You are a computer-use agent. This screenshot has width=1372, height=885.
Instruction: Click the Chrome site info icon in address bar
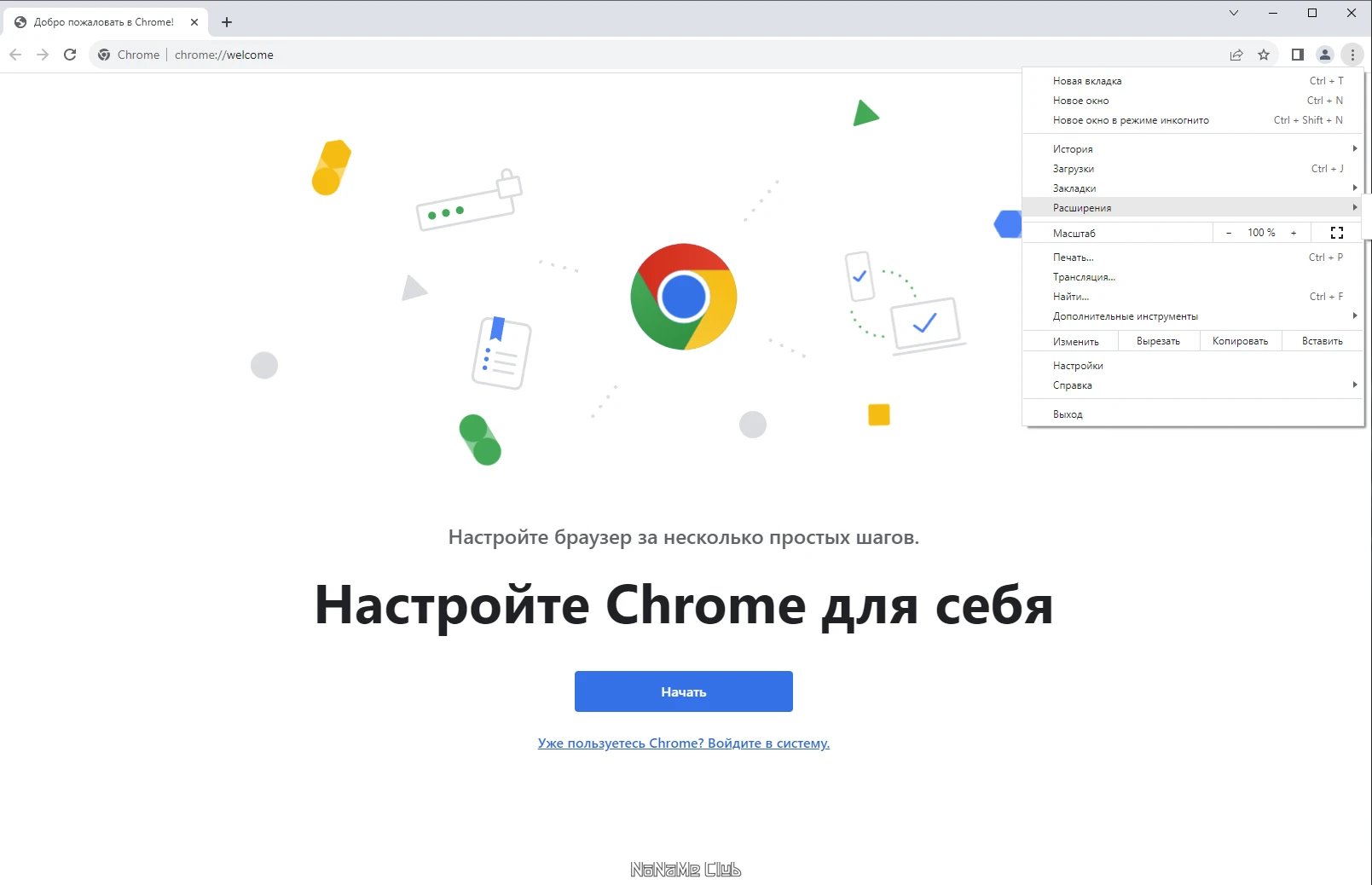click(x=104, y=55)
